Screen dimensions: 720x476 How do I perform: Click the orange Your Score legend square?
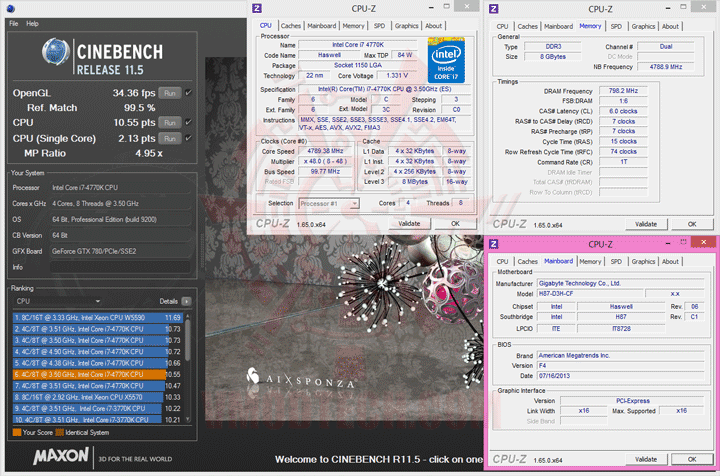click(17, 432)
